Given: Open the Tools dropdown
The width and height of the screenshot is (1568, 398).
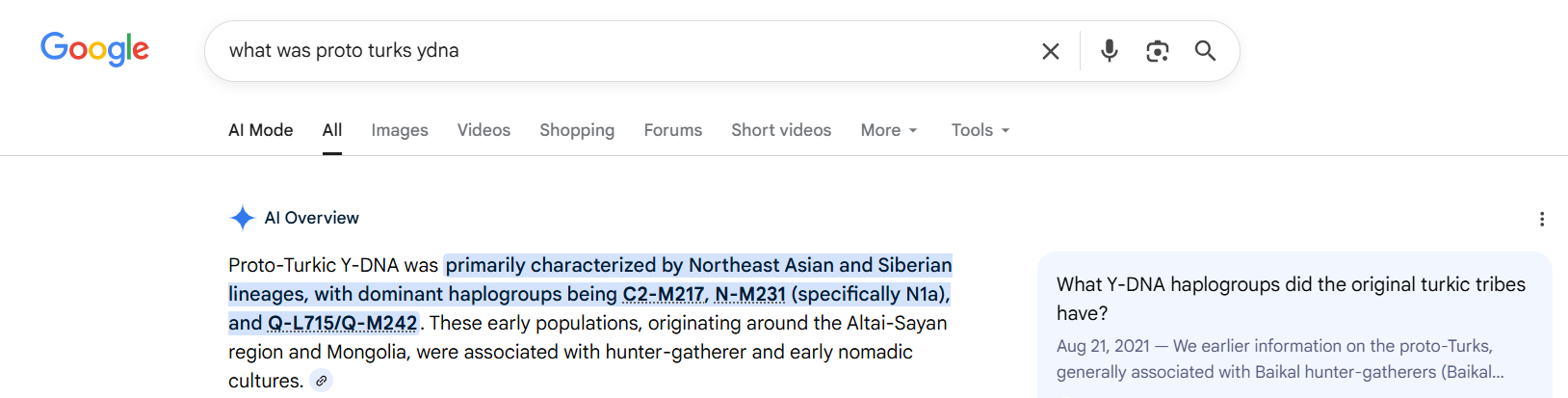Looking at the screenshot, I should coord(980,130).
